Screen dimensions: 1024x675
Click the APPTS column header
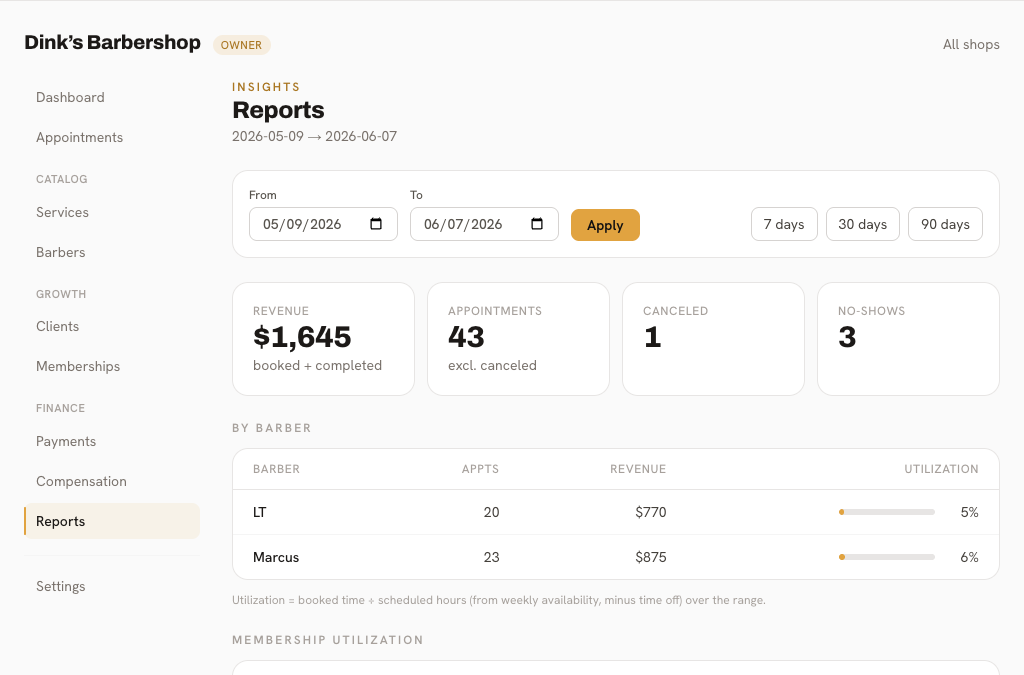(480, 469)
